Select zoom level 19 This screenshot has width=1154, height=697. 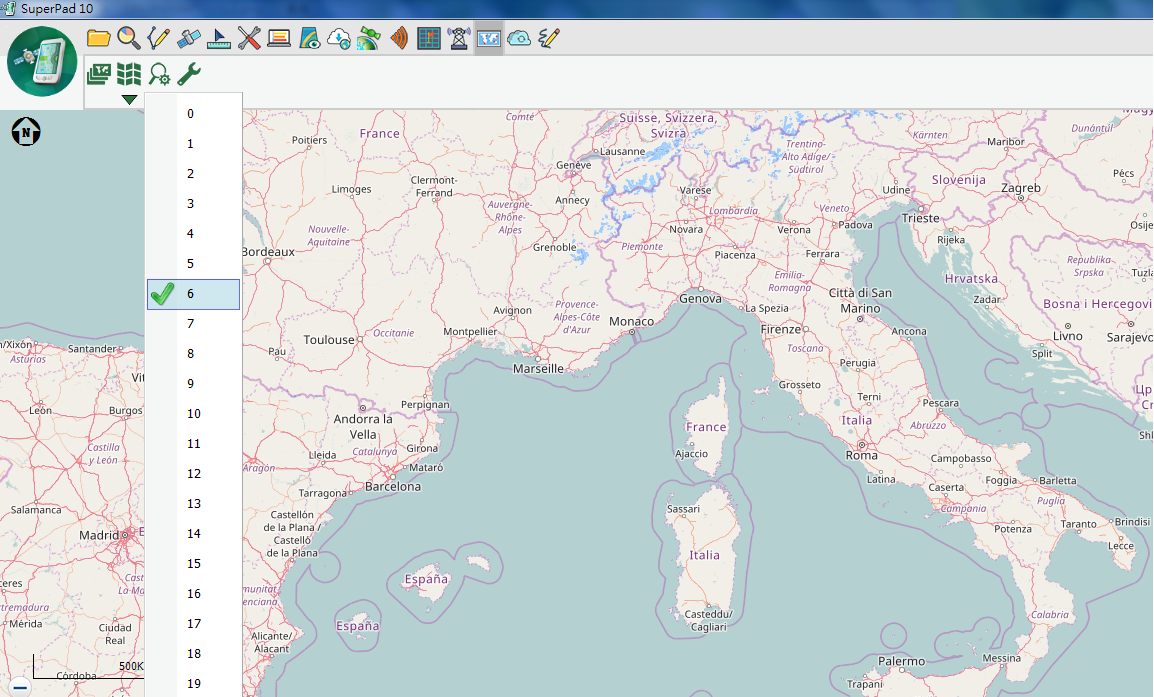(194, 683)
